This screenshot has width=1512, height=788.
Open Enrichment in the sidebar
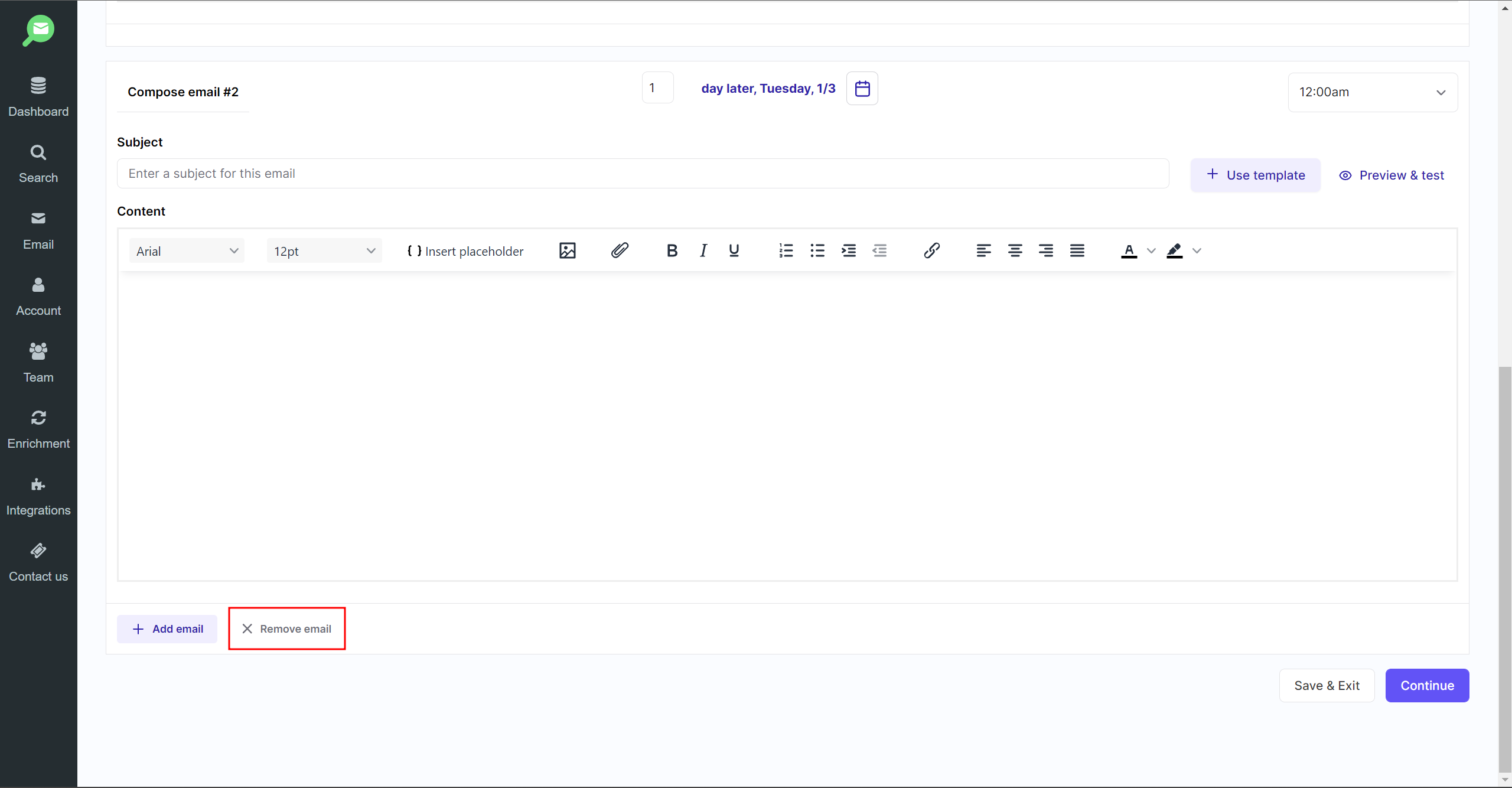pos(38,429)
